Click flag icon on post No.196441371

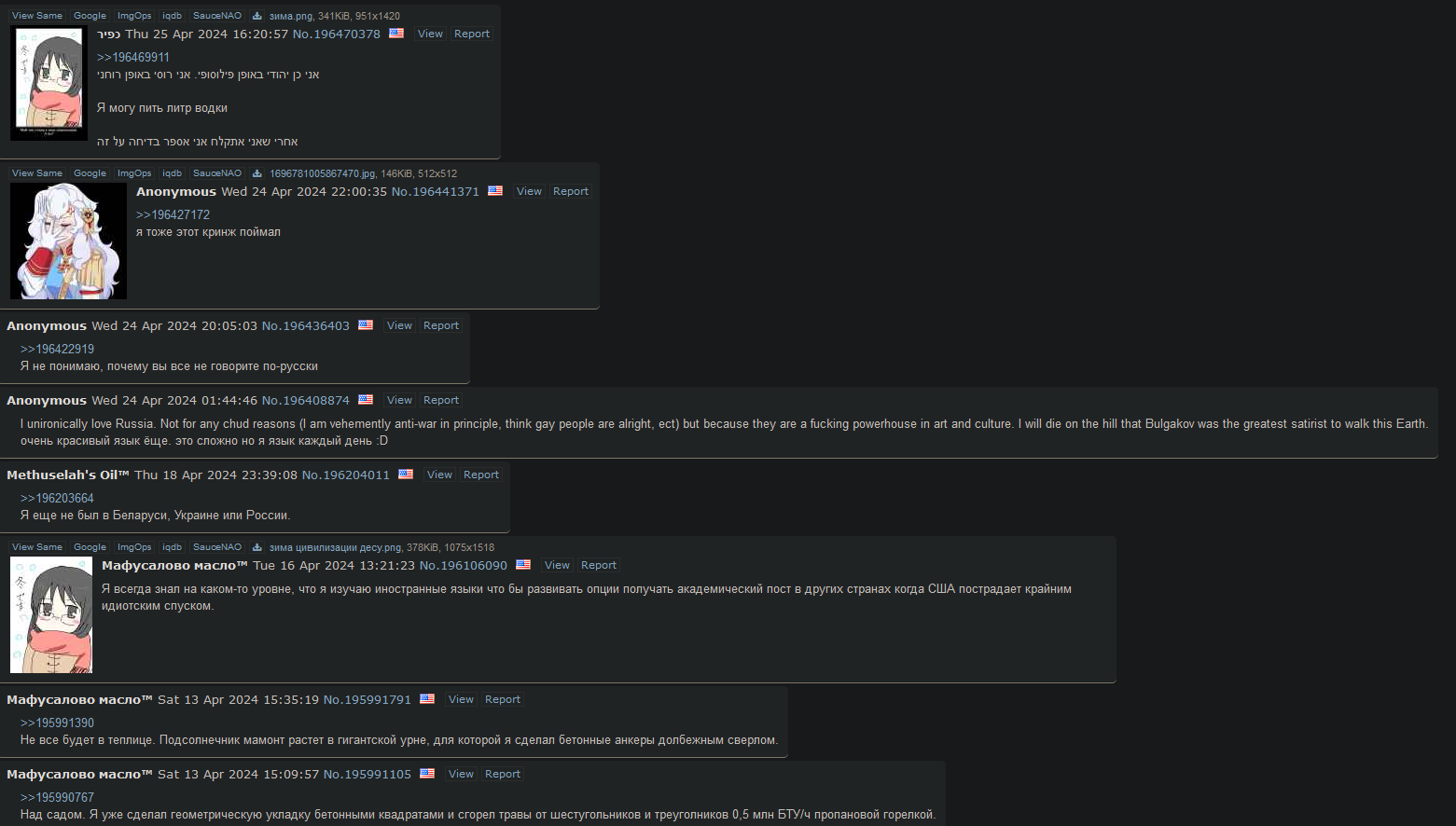pos(495,190)
